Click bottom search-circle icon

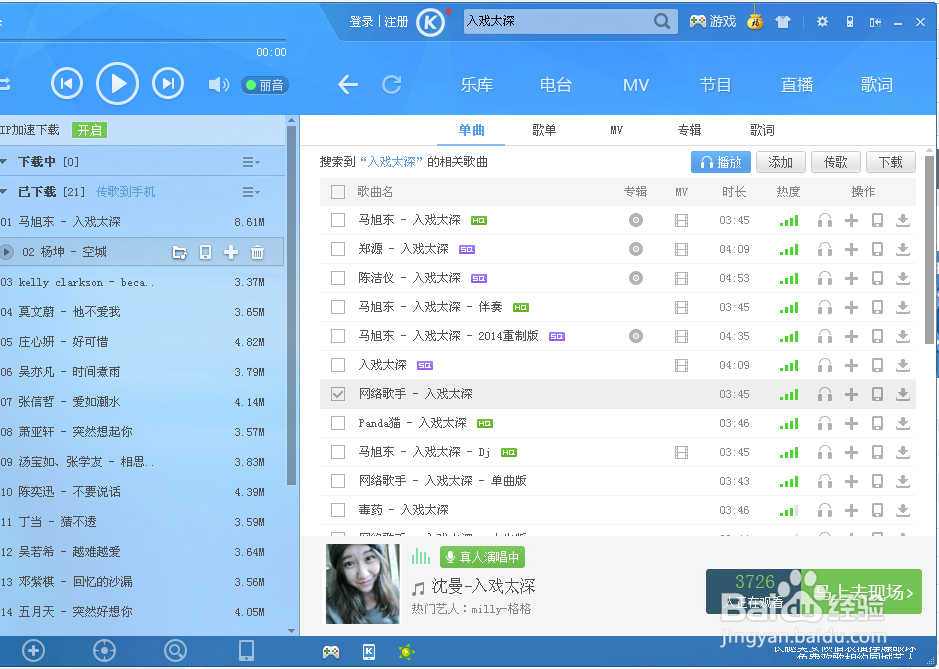[x=175, y=650]
